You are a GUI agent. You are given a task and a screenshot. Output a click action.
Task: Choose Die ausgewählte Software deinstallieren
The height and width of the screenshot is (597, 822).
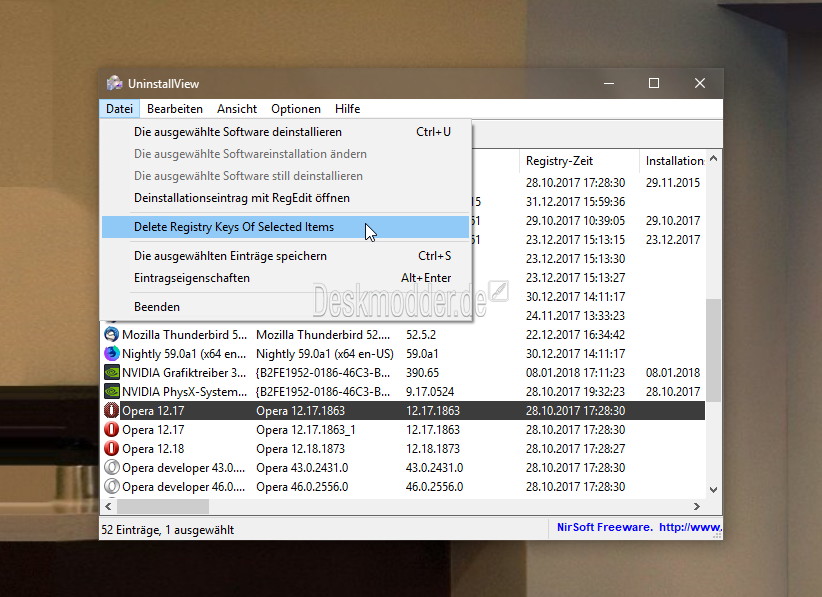point(285,132)
